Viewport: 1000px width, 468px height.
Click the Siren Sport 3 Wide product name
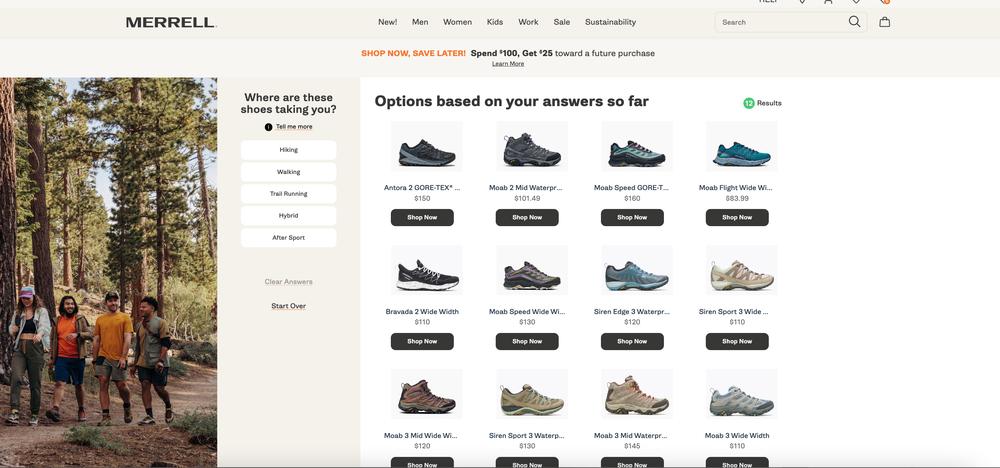733,312
